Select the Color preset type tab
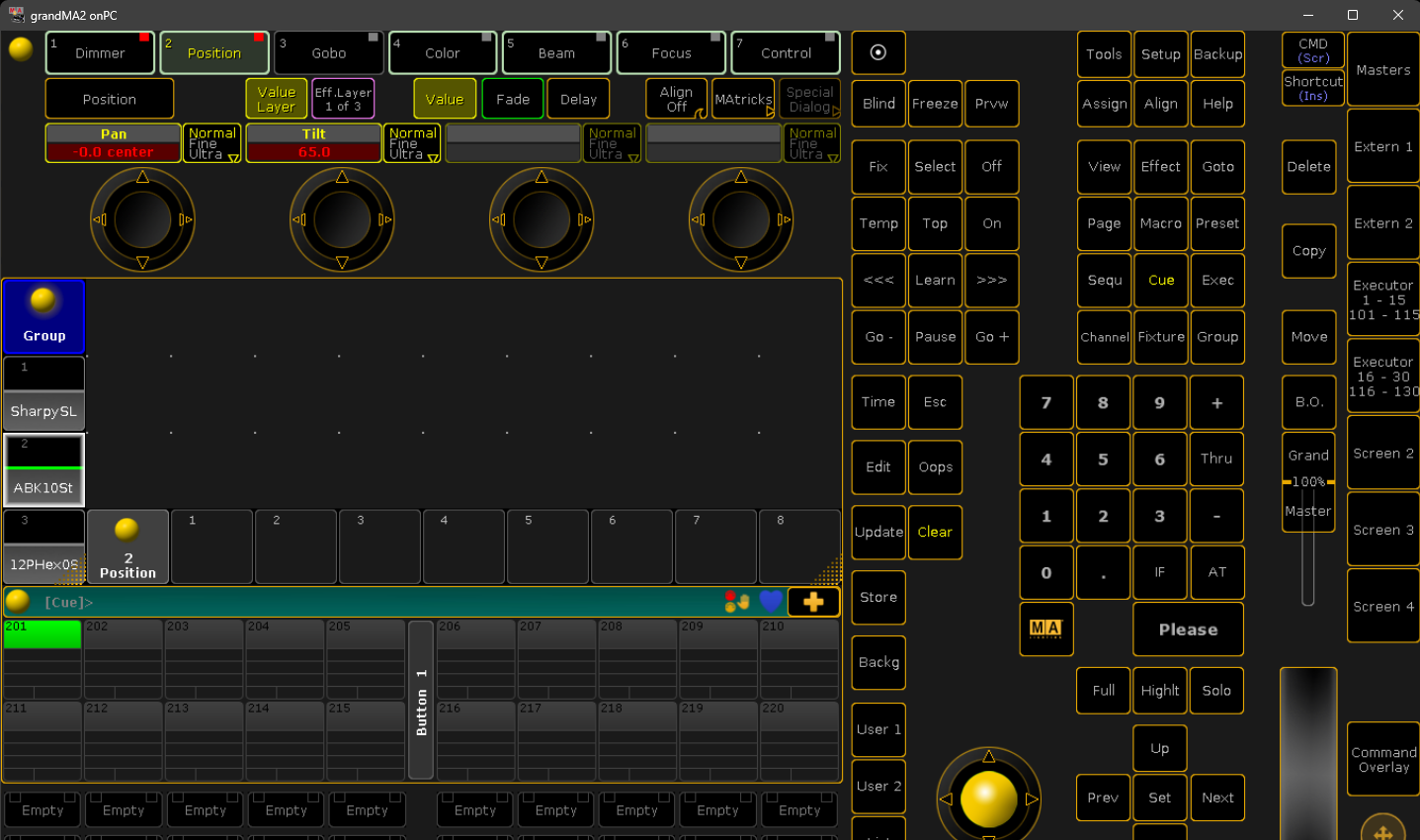Screen dimensions: 1420x840 tap(443, 52)
